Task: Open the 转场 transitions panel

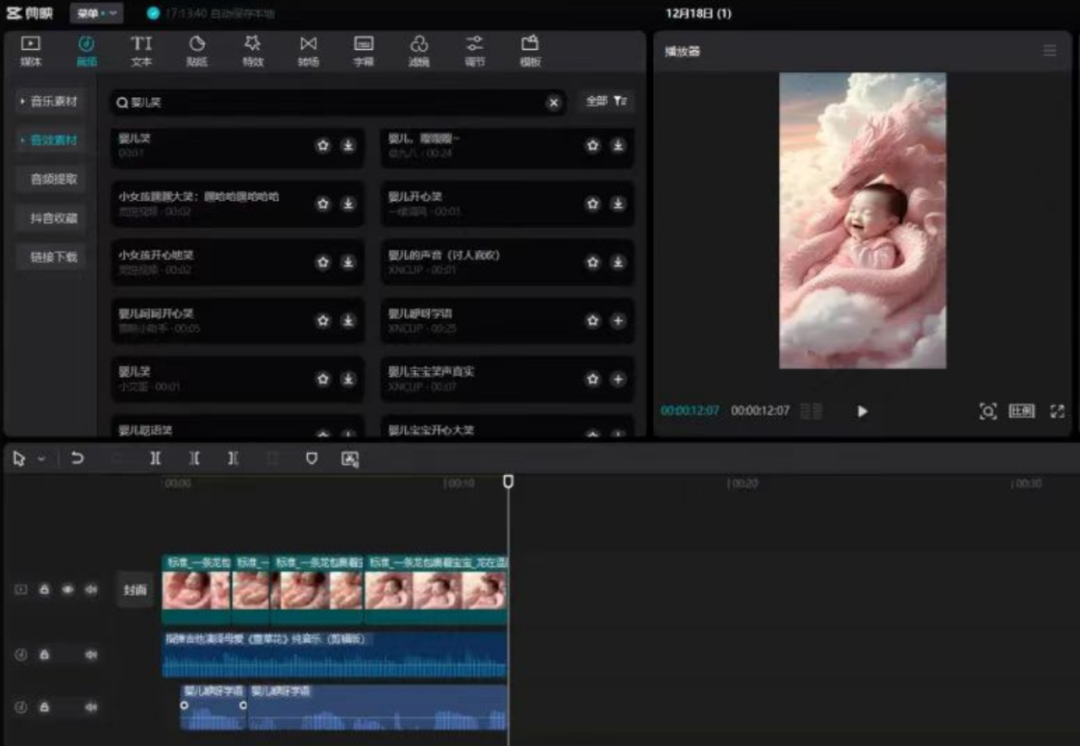Action: click(308, 50)
